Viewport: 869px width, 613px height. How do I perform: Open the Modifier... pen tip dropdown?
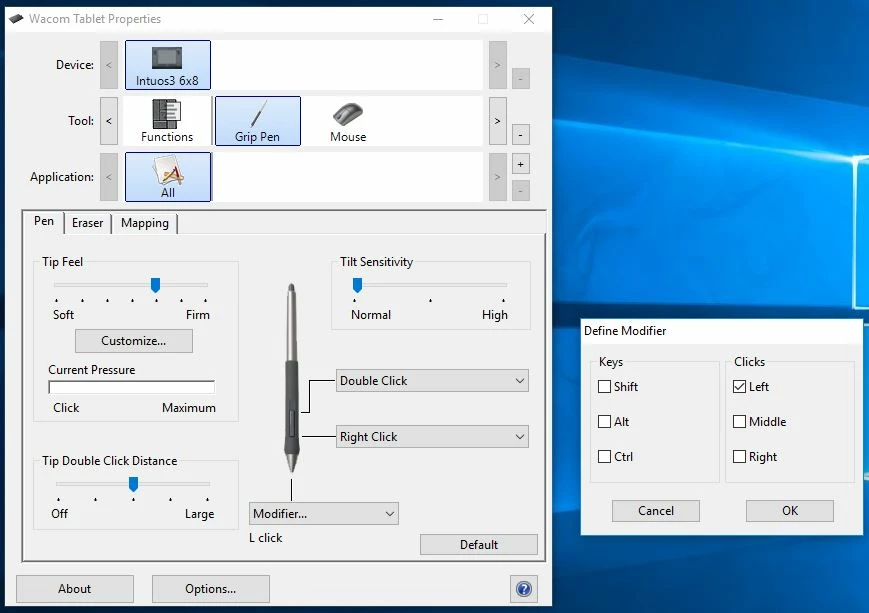[324, 514]
